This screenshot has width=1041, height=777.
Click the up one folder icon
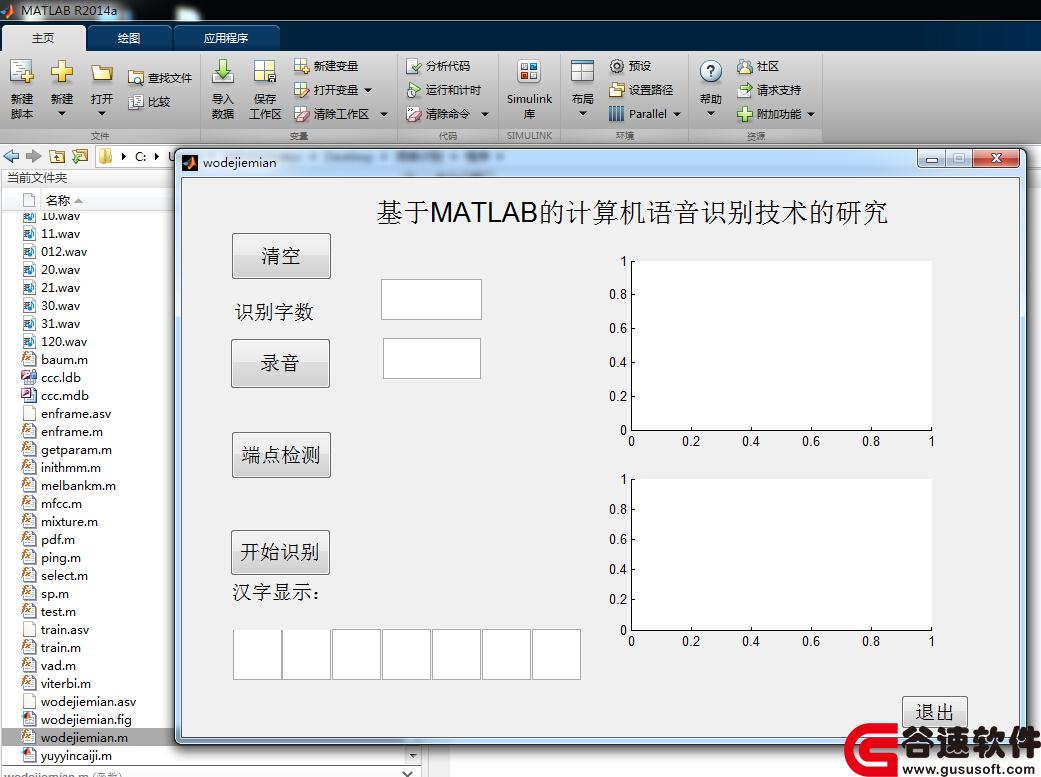pyautogui.click(x=57, y=156)
